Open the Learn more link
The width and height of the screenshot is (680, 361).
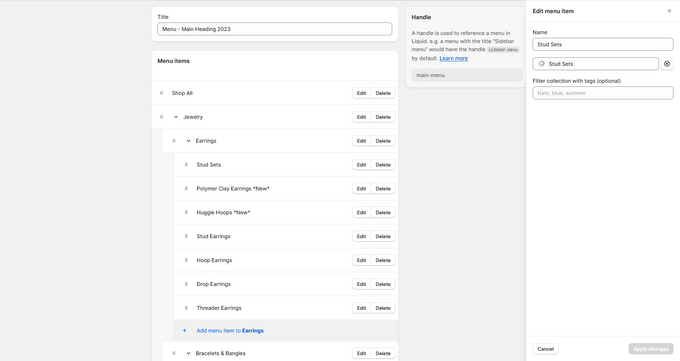[x=453, y=58]
